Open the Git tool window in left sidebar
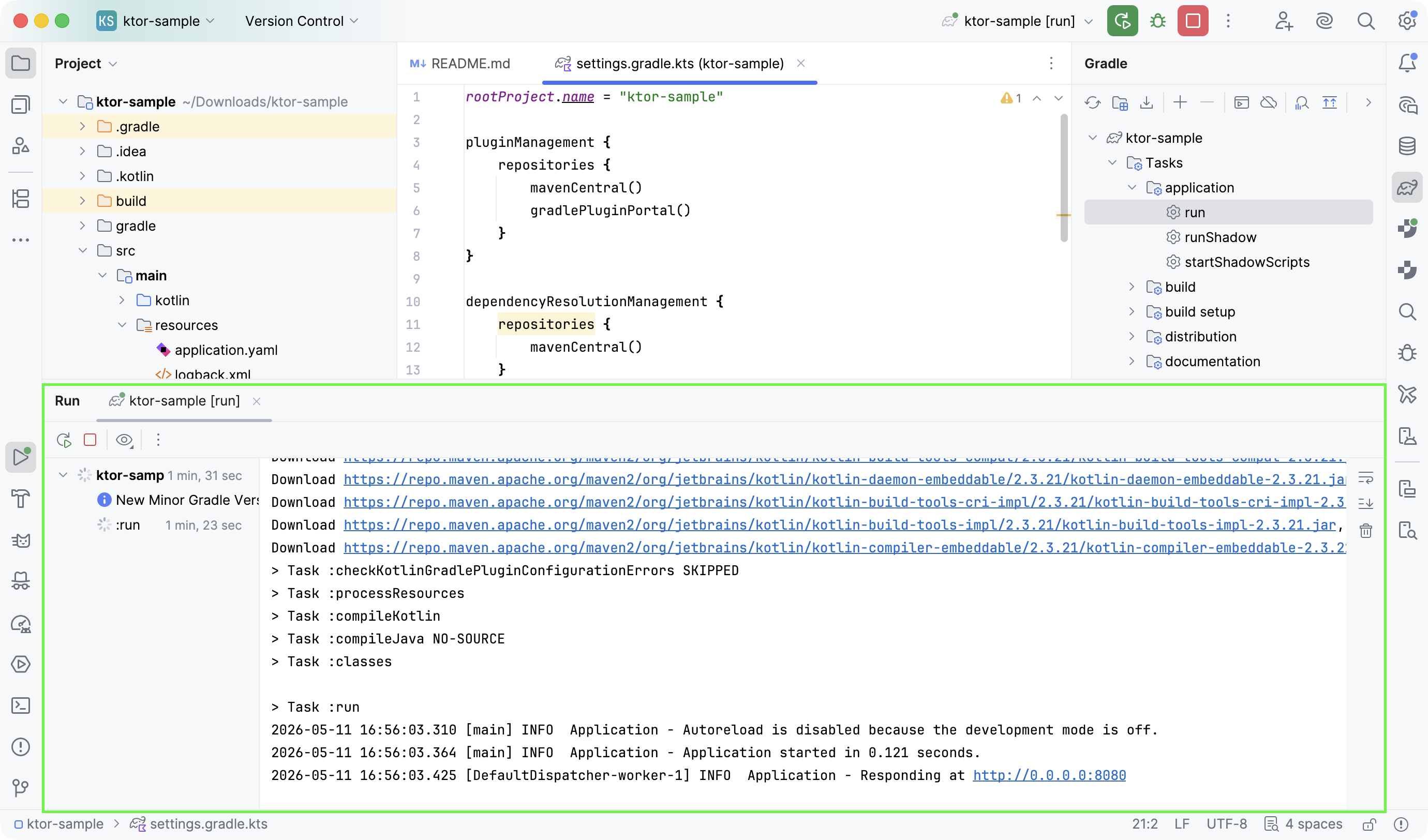The height and width of the screenshot is (840, 1428). [x=20, y=788]
